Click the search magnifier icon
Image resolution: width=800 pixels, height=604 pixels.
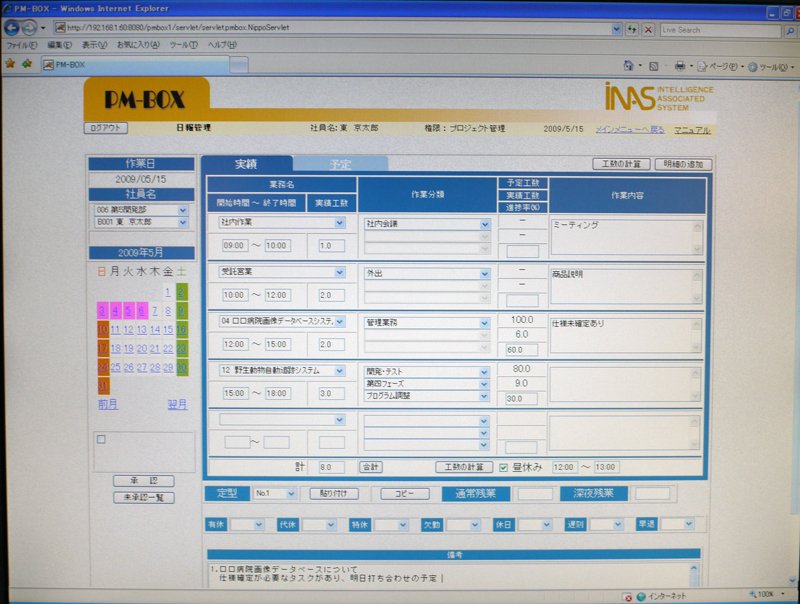coord(789,31)
